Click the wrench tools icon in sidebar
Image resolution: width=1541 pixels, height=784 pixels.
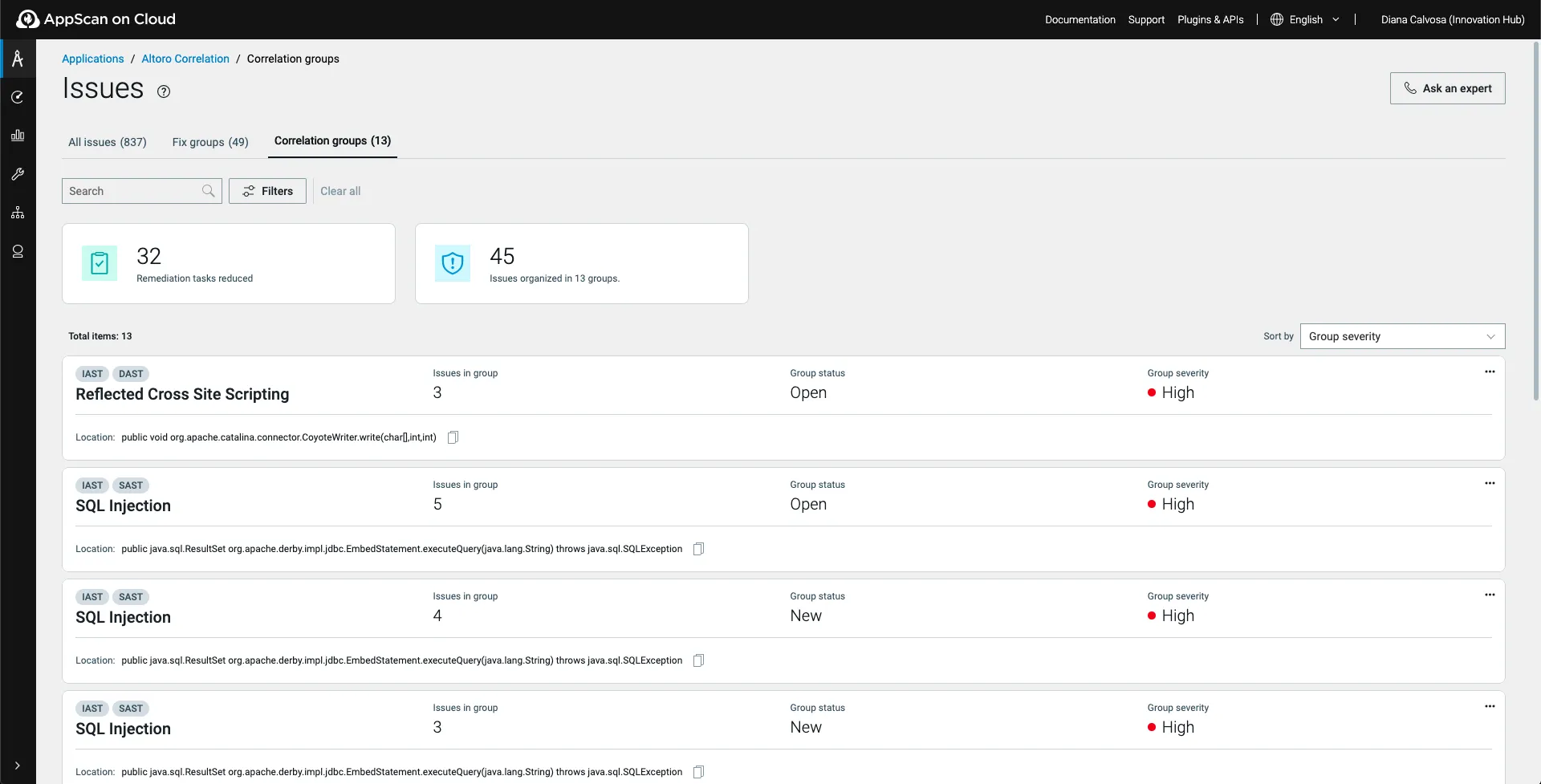point(18,174)
